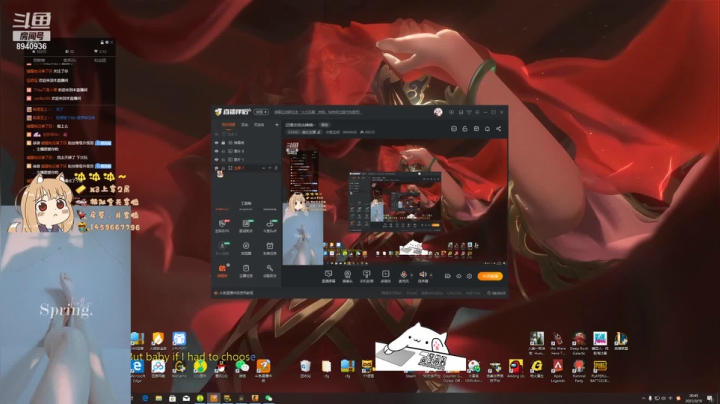720x404 pixels.
Task: Open the Microsoft Edge desktop shortcut
Action: click(137, 370)
